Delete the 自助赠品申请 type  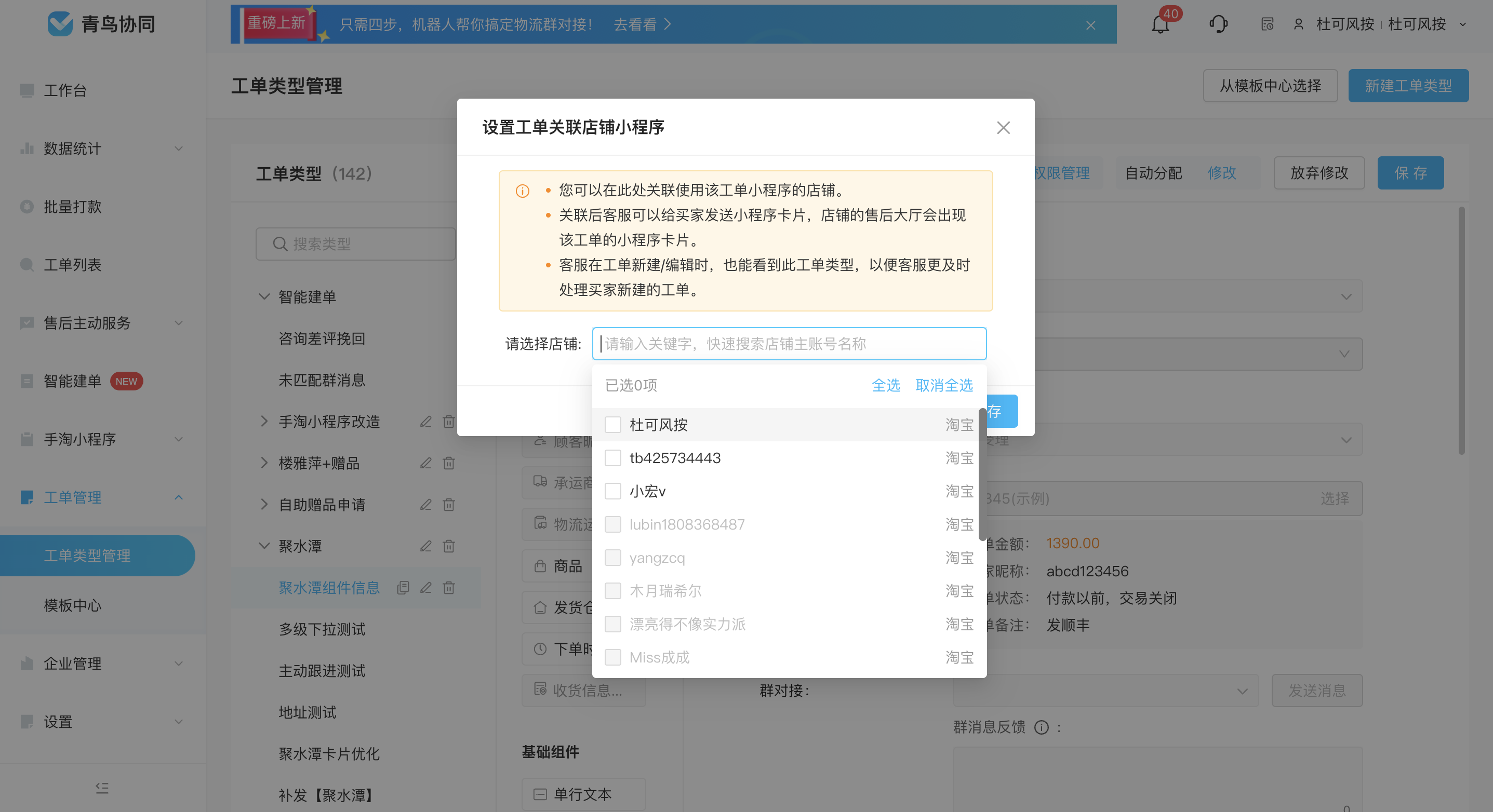[x=449, y=505]
